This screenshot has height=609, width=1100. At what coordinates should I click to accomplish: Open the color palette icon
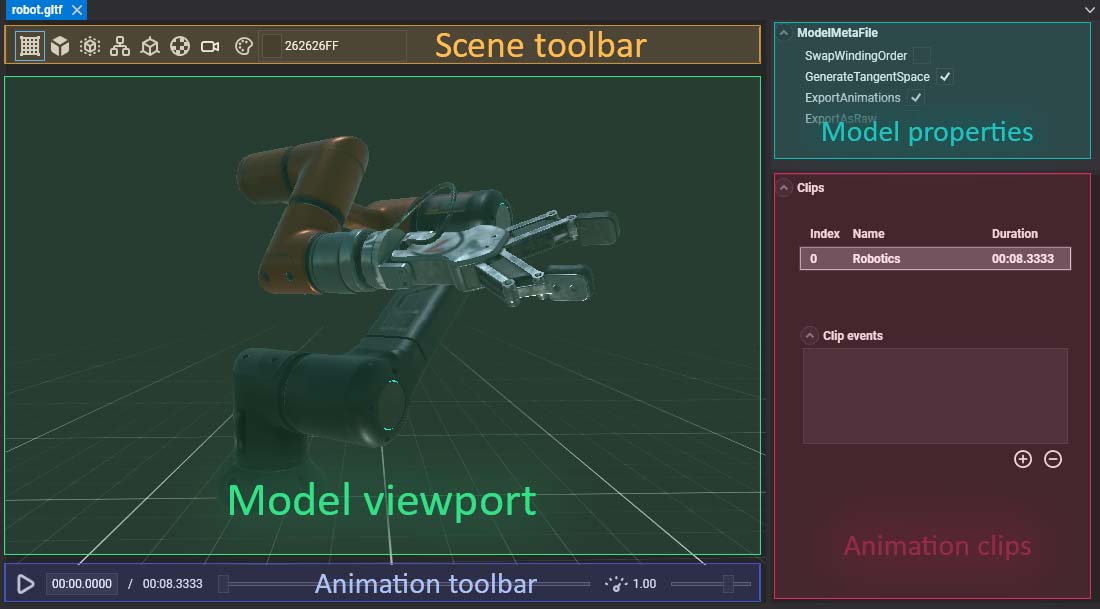point(243,46)
